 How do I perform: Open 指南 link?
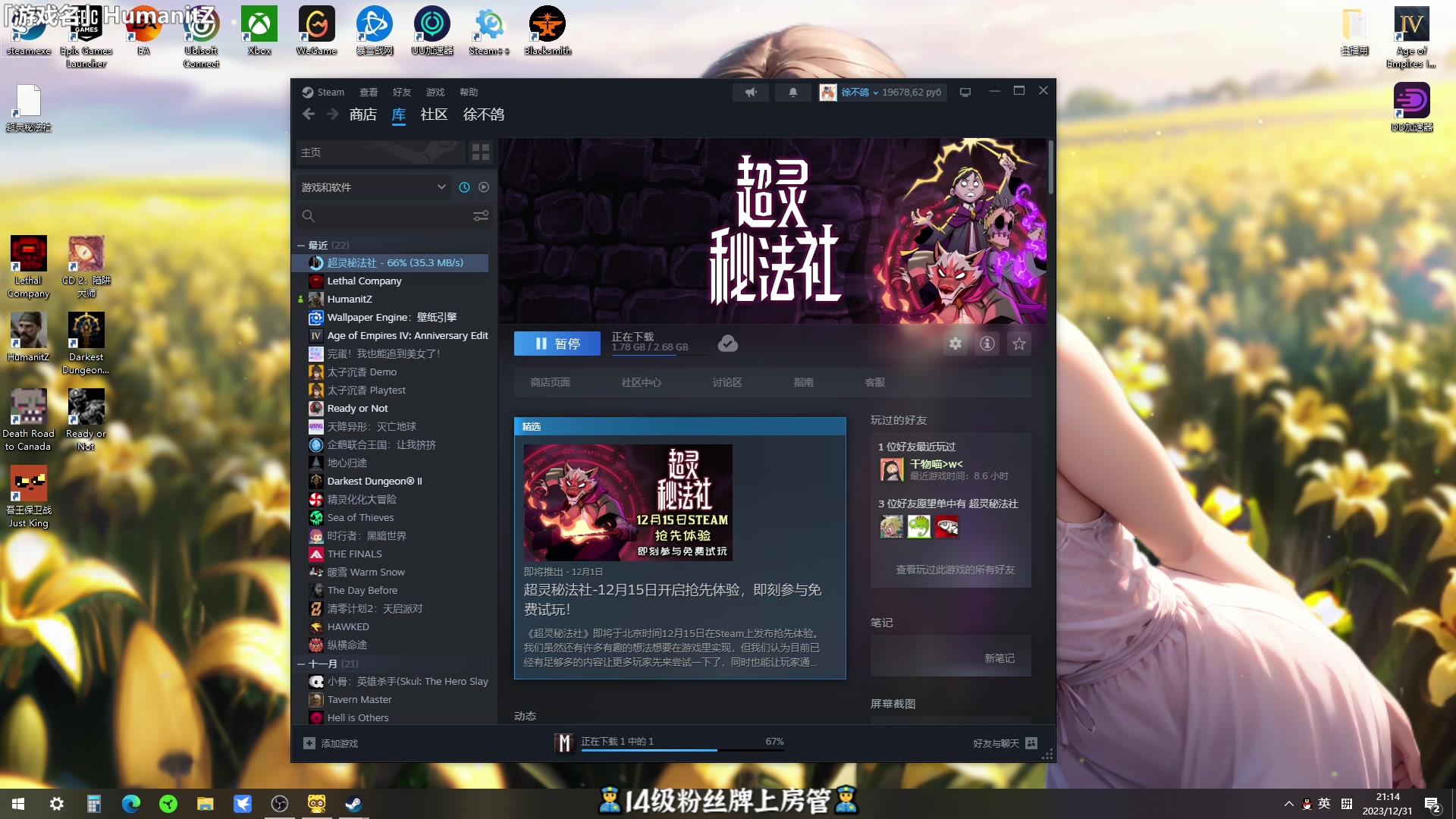[804, 382]
